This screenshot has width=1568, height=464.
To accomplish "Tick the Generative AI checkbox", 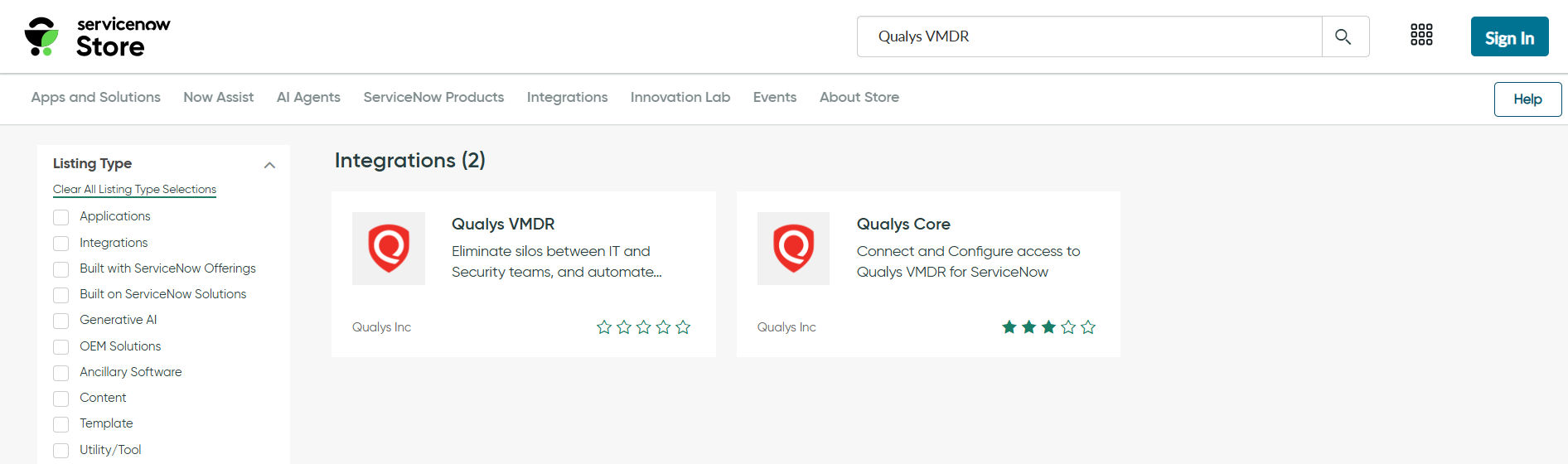I will pos(61,321).
